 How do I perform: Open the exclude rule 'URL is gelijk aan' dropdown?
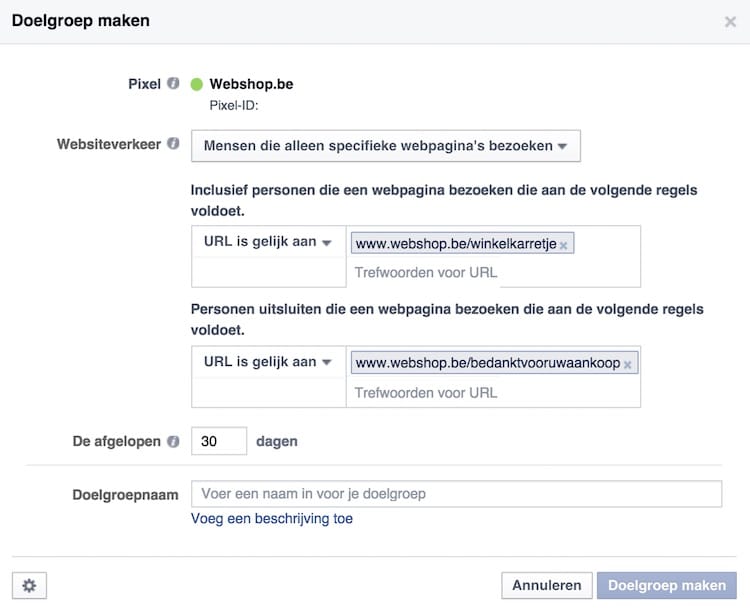[268, 362]
